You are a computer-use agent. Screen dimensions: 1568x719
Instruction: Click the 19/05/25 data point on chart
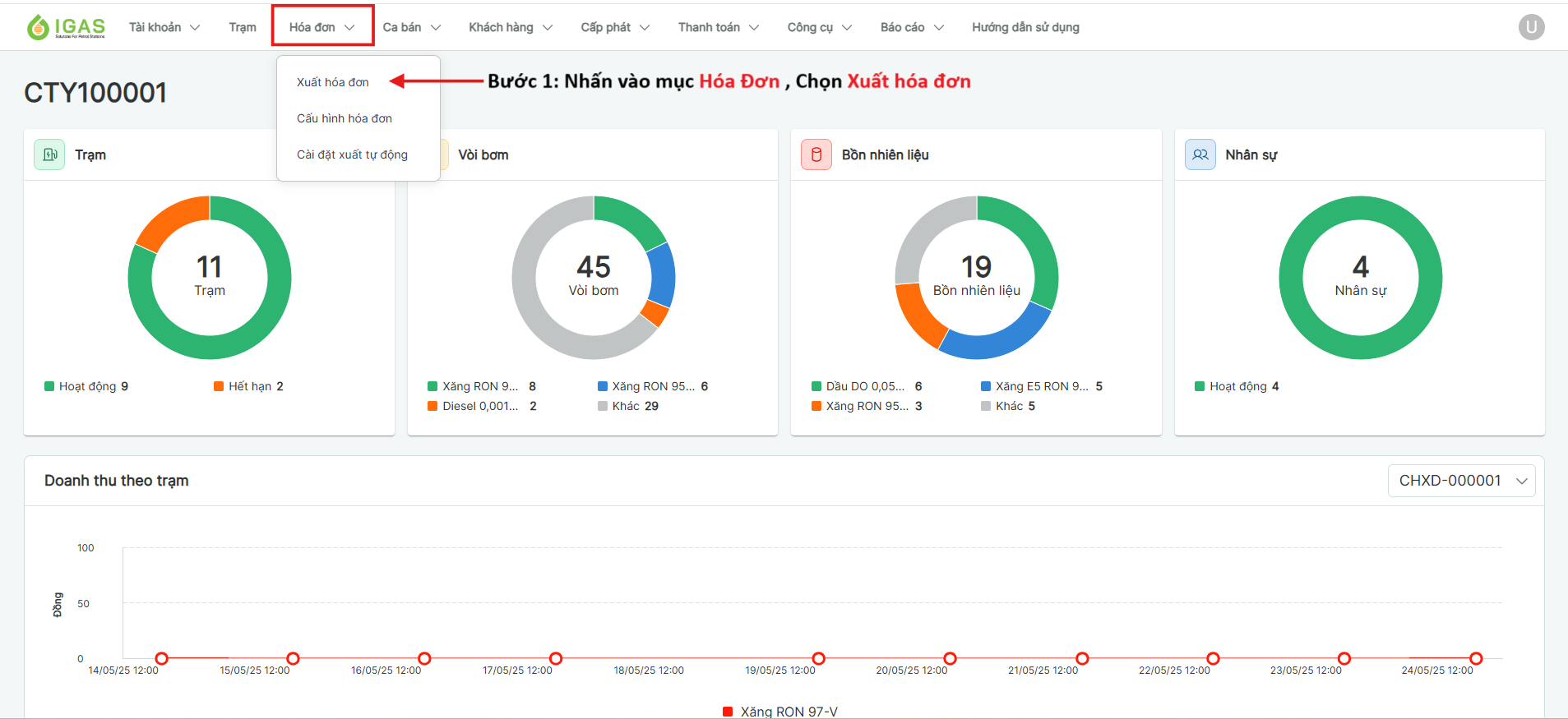click(818, 658)
